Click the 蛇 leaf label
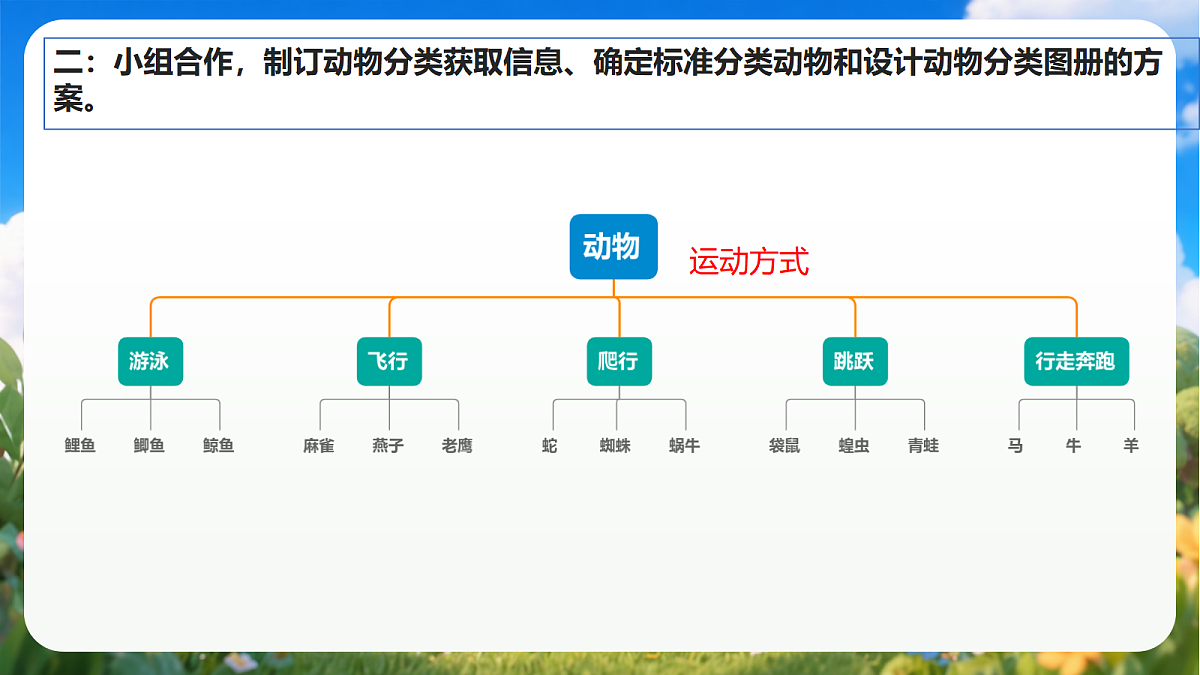The height and width of the screenshot is (675, 1200). click(550, 446)
